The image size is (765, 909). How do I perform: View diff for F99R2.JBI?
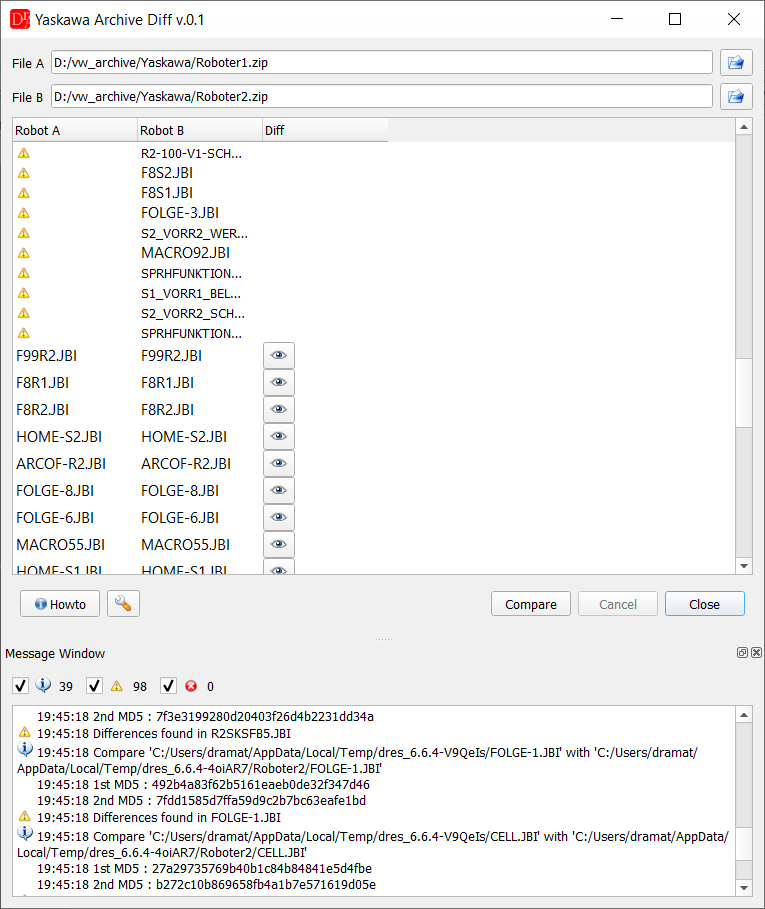tap(279, 355)
